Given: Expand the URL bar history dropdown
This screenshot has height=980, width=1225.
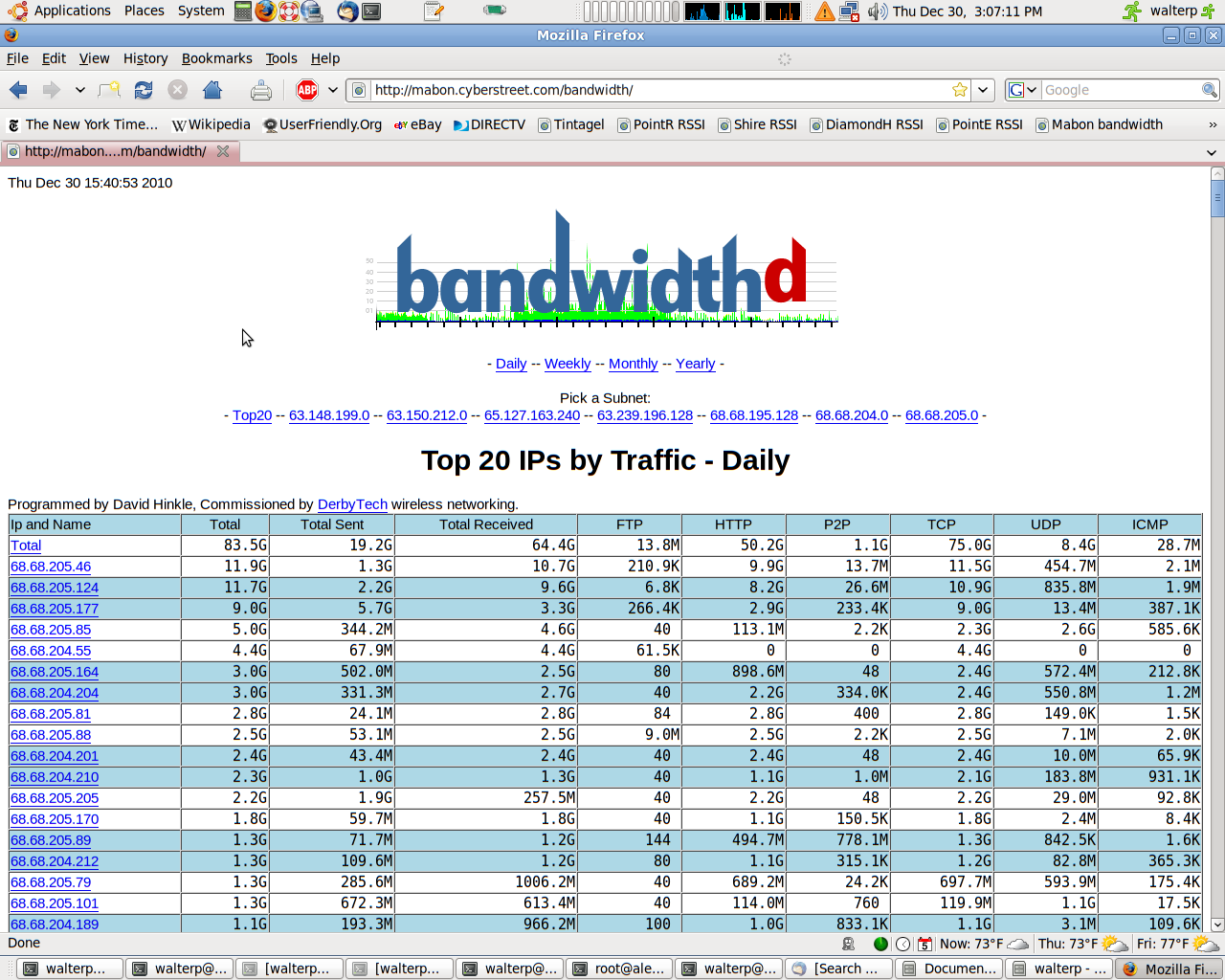Looking at the screenshot, I should (x=983, y=90).
